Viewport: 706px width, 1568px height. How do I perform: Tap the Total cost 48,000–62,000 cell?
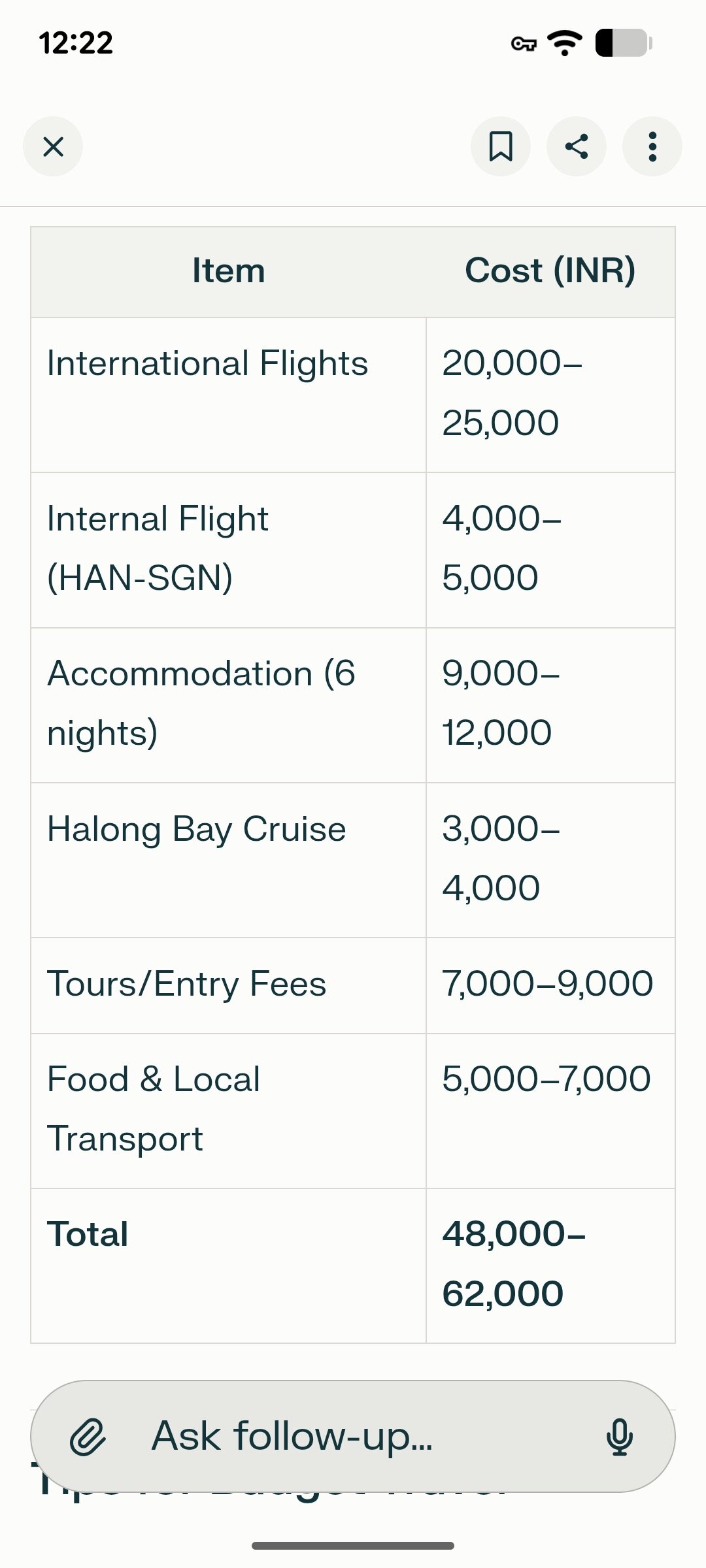coord(514,1264)
